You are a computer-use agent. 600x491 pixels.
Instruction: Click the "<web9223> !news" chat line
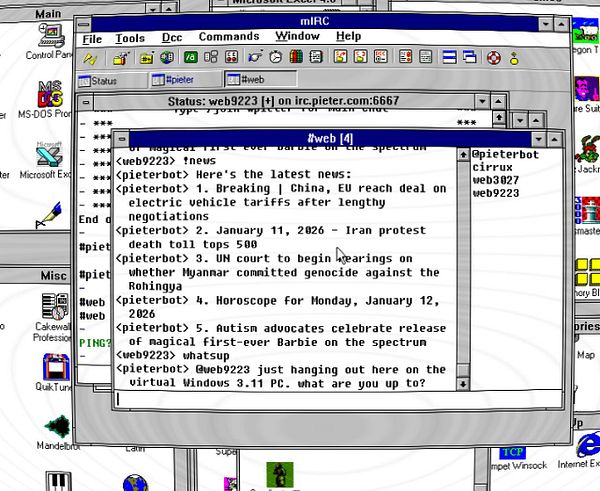coord(166,161)
